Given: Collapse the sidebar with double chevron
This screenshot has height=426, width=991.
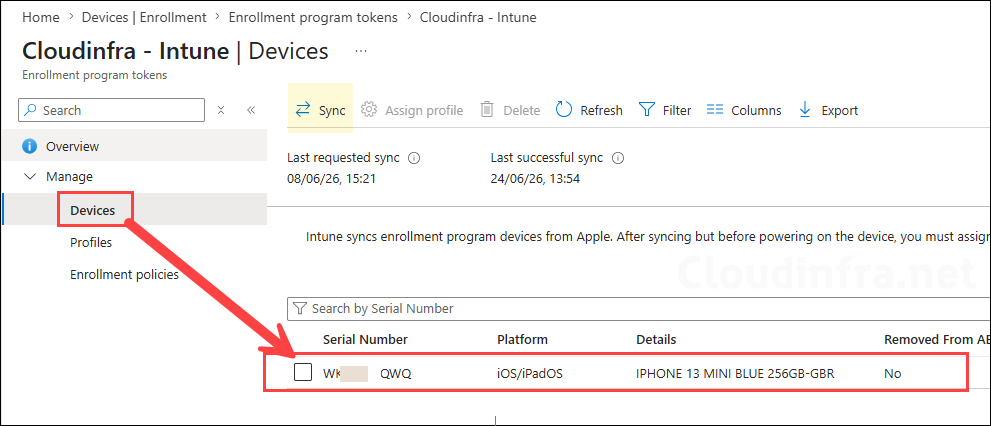Looking at the screenshot, I should [x=251, y=110].
